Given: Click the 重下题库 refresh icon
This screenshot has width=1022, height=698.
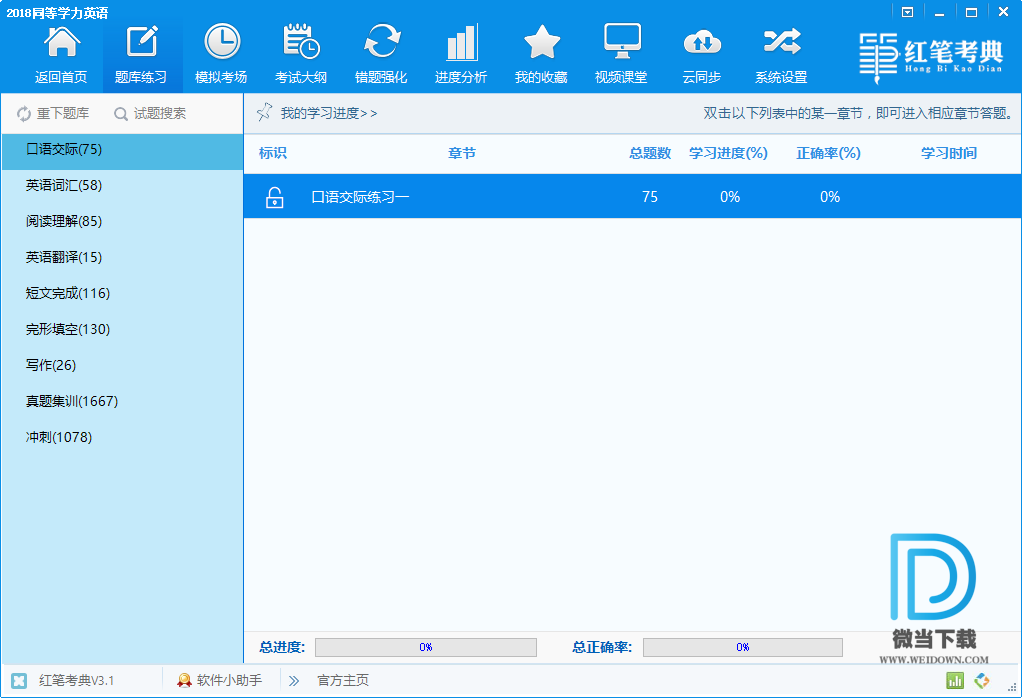Looking at the screenshot, I should (x=24, y=113).
